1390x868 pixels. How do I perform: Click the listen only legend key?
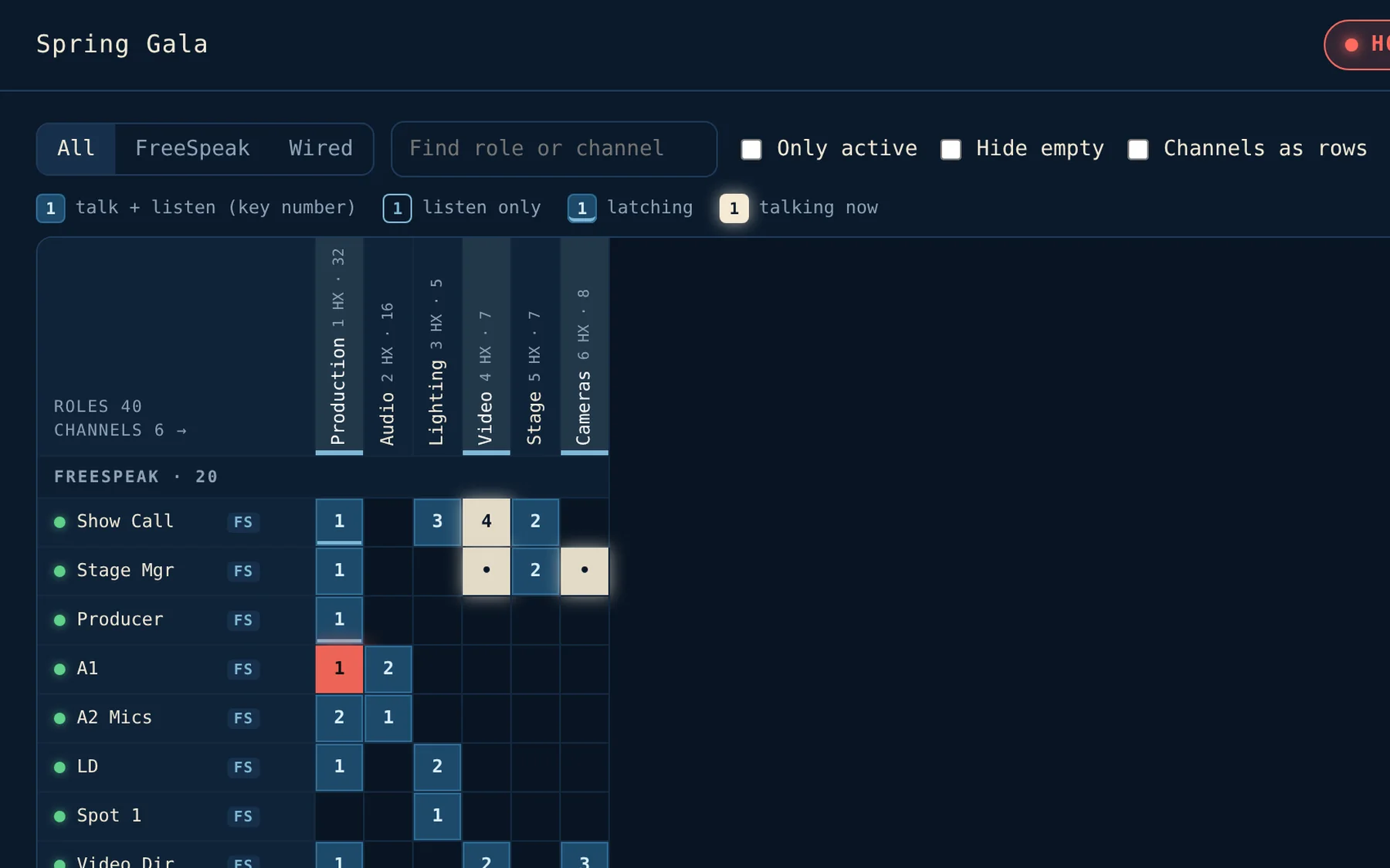click(398, 209)
